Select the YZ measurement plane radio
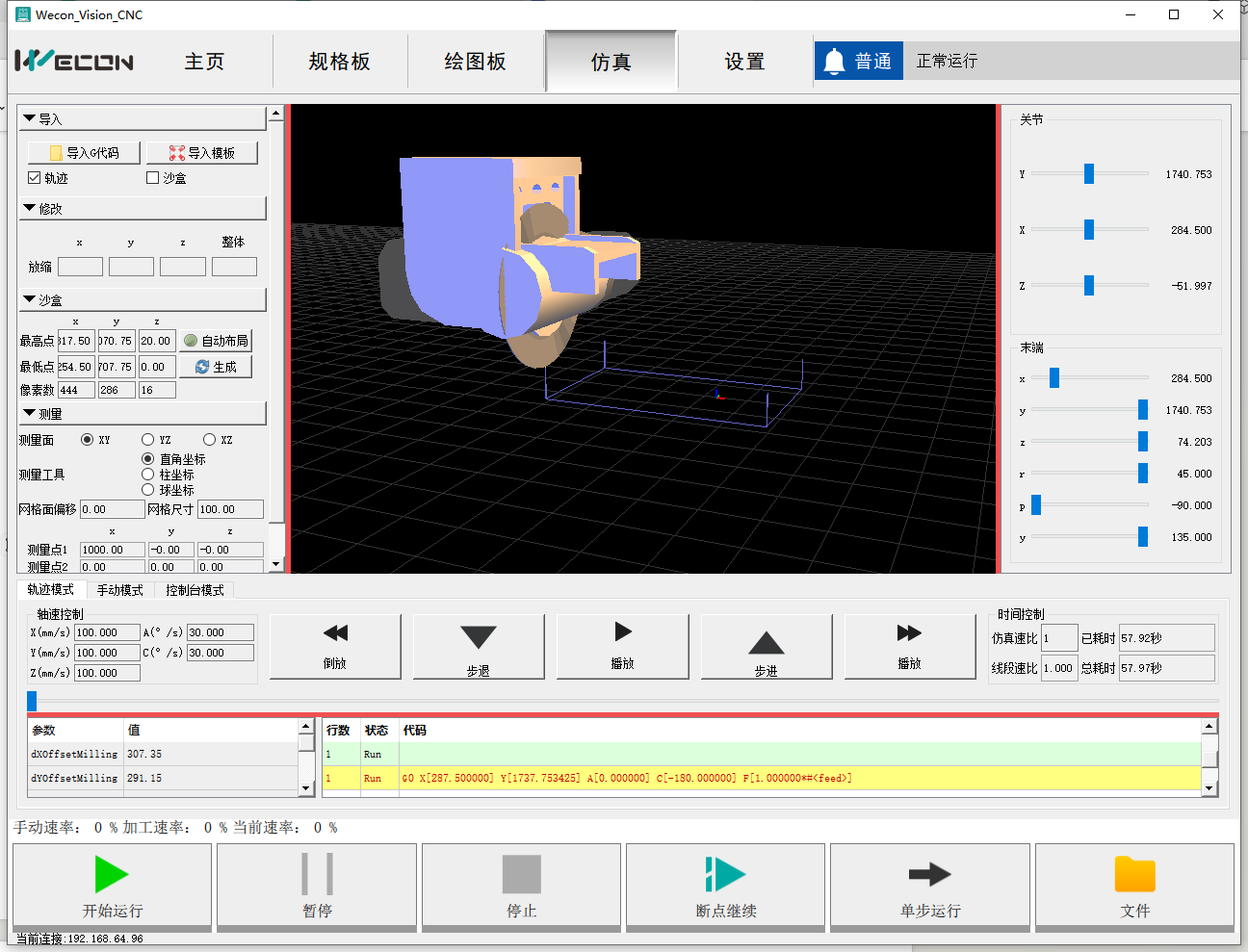The image size is (1248, 952). tap(148, 440)
